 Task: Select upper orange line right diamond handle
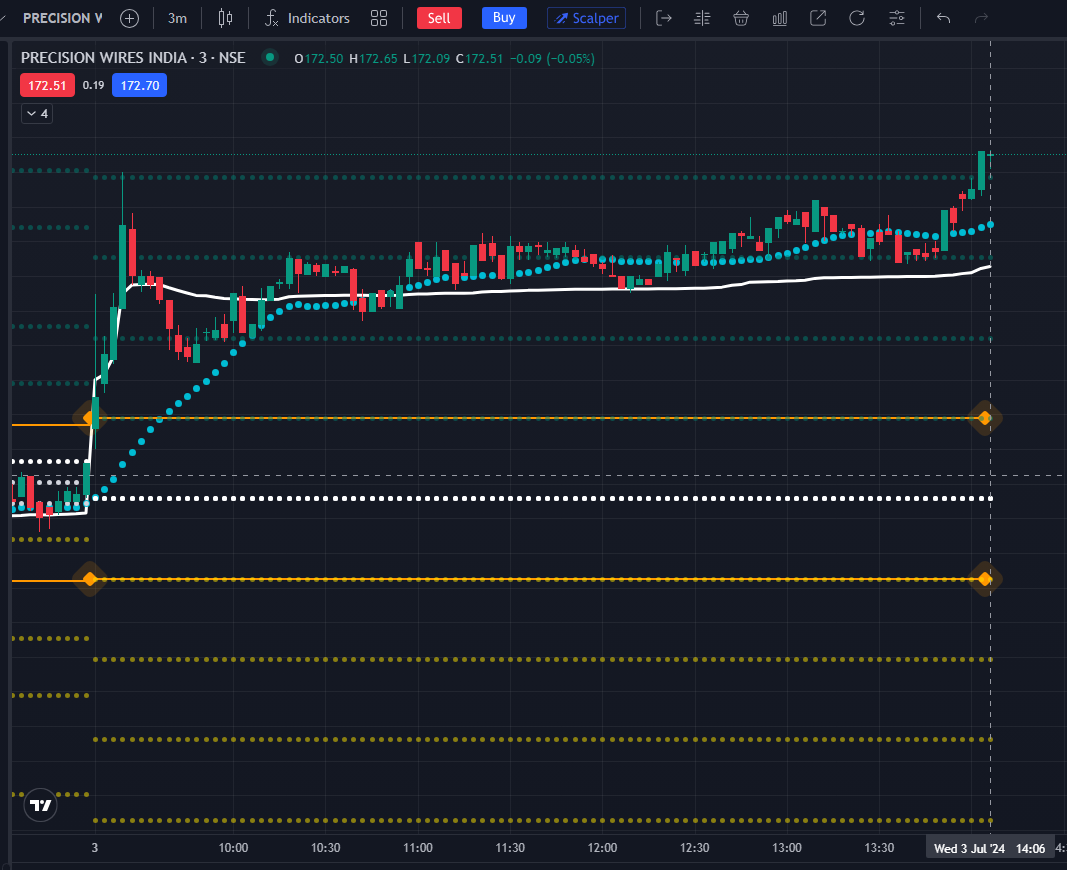coord(985,418)
